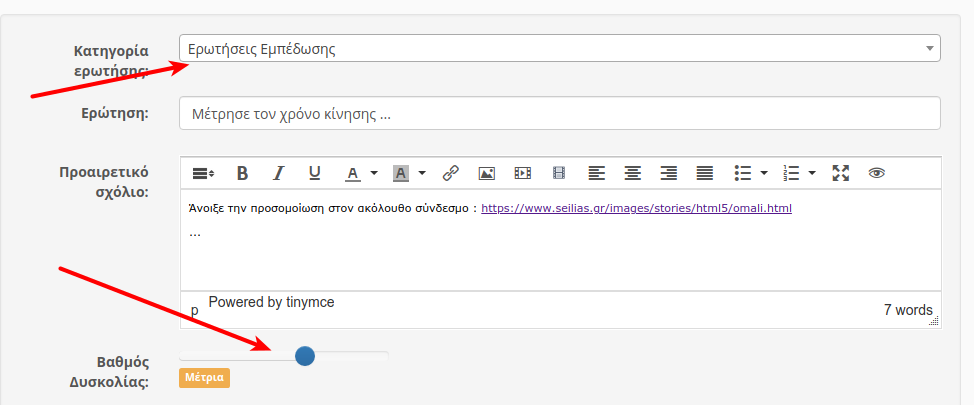Open the numbered list style dropdown
The height and width of the screenshot is (405, 974).
click(x=812, y=173)
